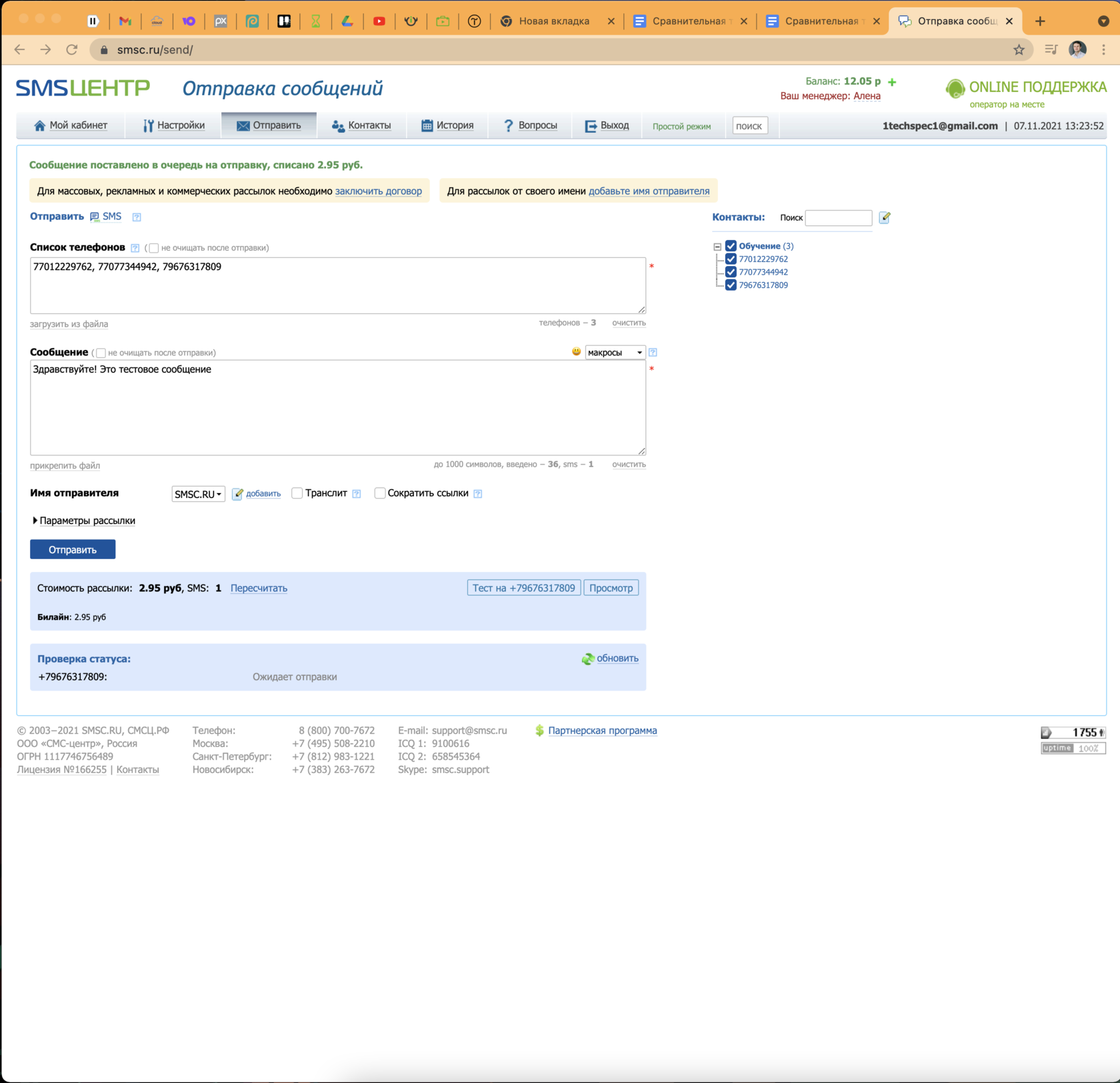Click help icon next to Сократить ссылки
Screen dimensions: 1120x1083
point(478,494)
